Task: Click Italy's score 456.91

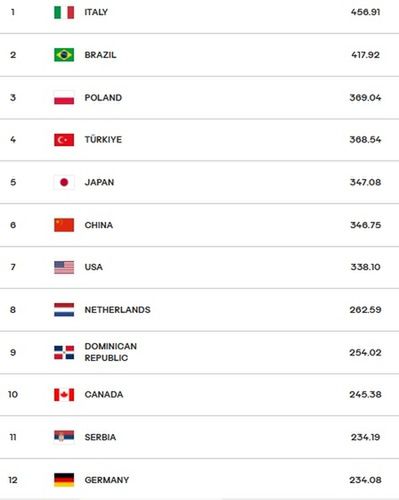Action: (x=365, y=12)
